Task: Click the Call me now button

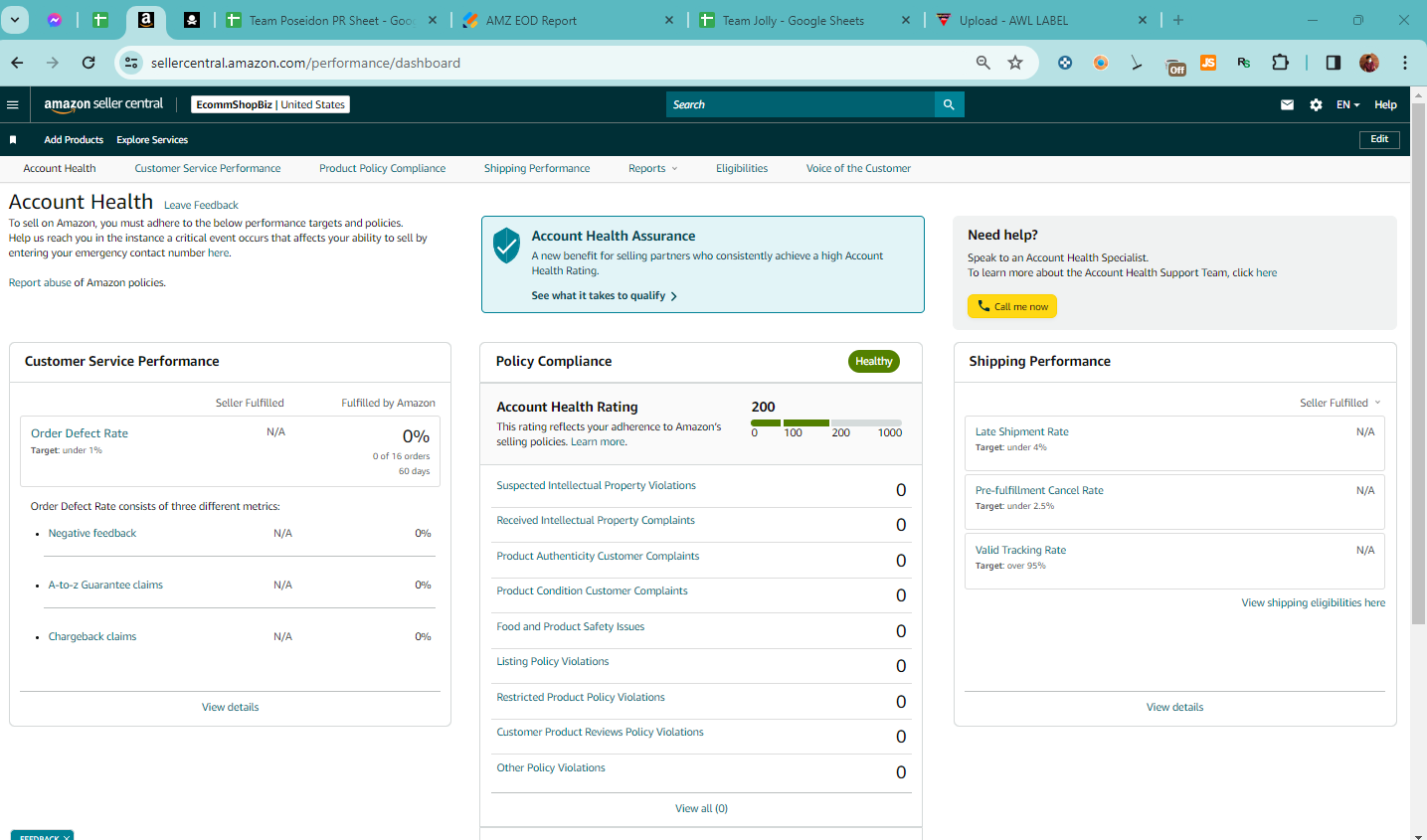Action: click(x=1012, y=306)
